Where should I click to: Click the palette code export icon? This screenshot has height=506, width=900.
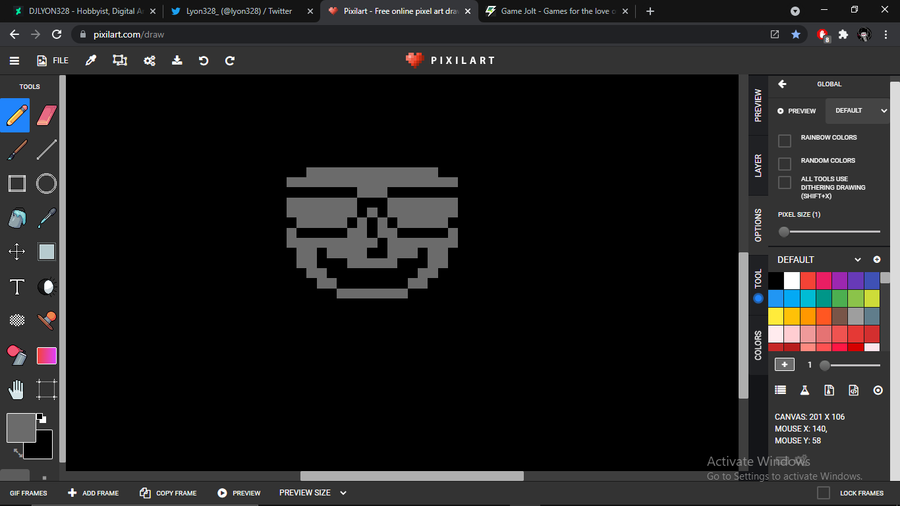854,390
